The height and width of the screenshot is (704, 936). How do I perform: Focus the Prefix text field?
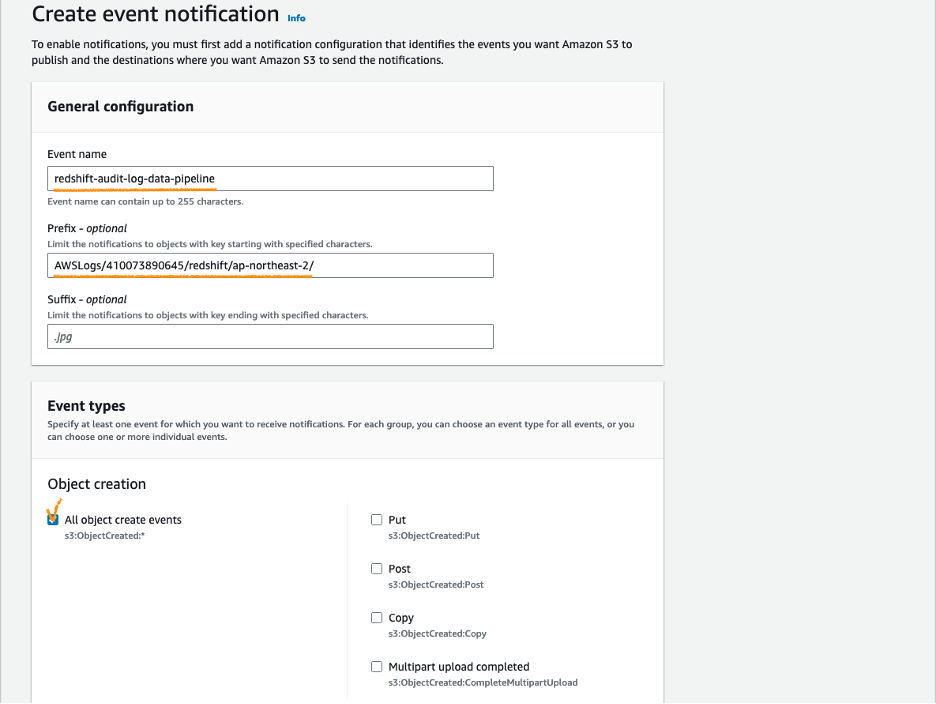click(x=270, y=265)
